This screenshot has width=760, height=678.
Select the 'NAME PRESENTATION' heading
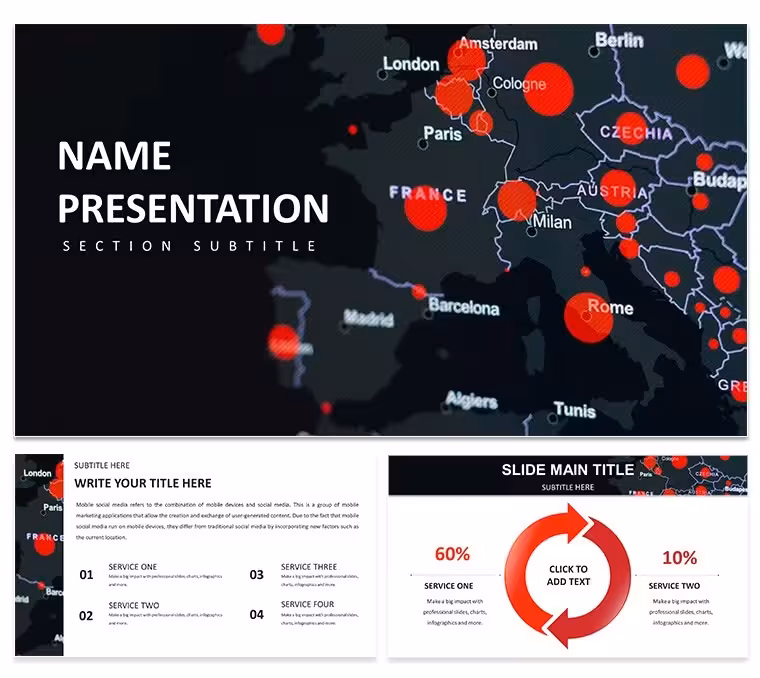[193, 182]
